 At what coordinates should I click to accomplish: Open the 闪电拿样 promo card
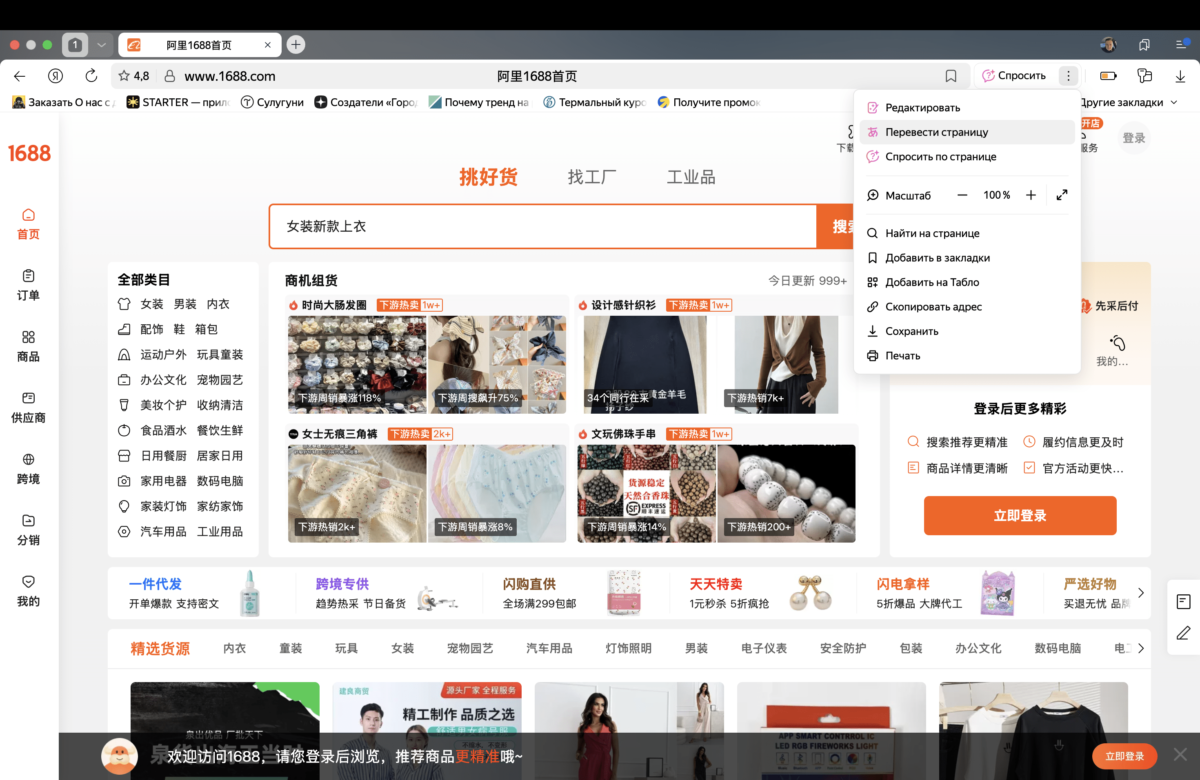pyautogui.click(x=946, y=593)
